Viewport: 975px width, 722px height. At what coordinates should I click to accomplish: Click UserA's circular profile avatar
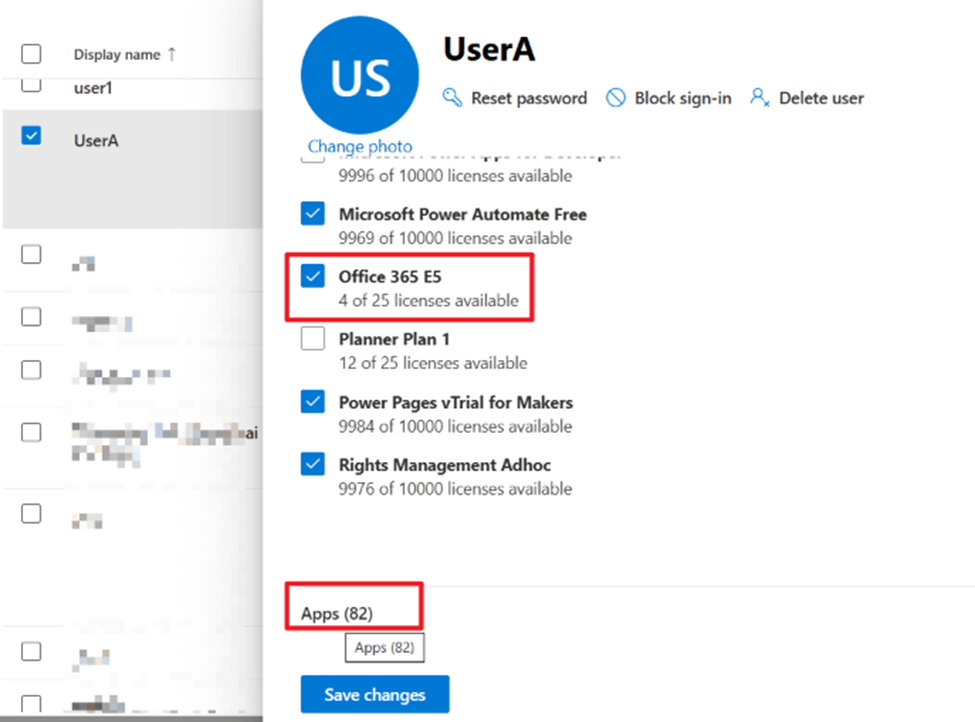click(x=359, y=75)
